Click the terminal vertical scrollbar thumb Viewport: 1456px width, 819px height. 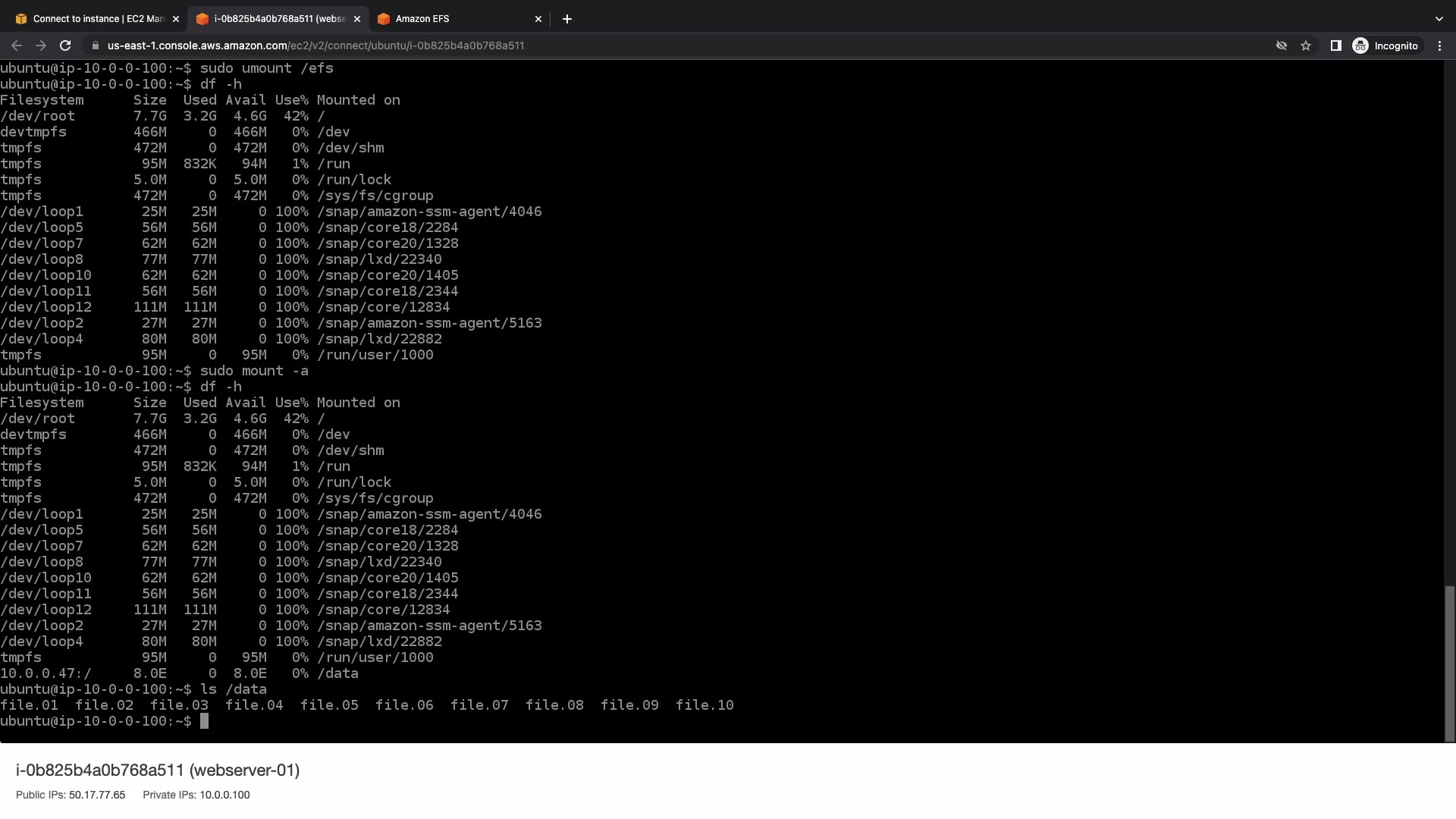tap(1450, 663)
